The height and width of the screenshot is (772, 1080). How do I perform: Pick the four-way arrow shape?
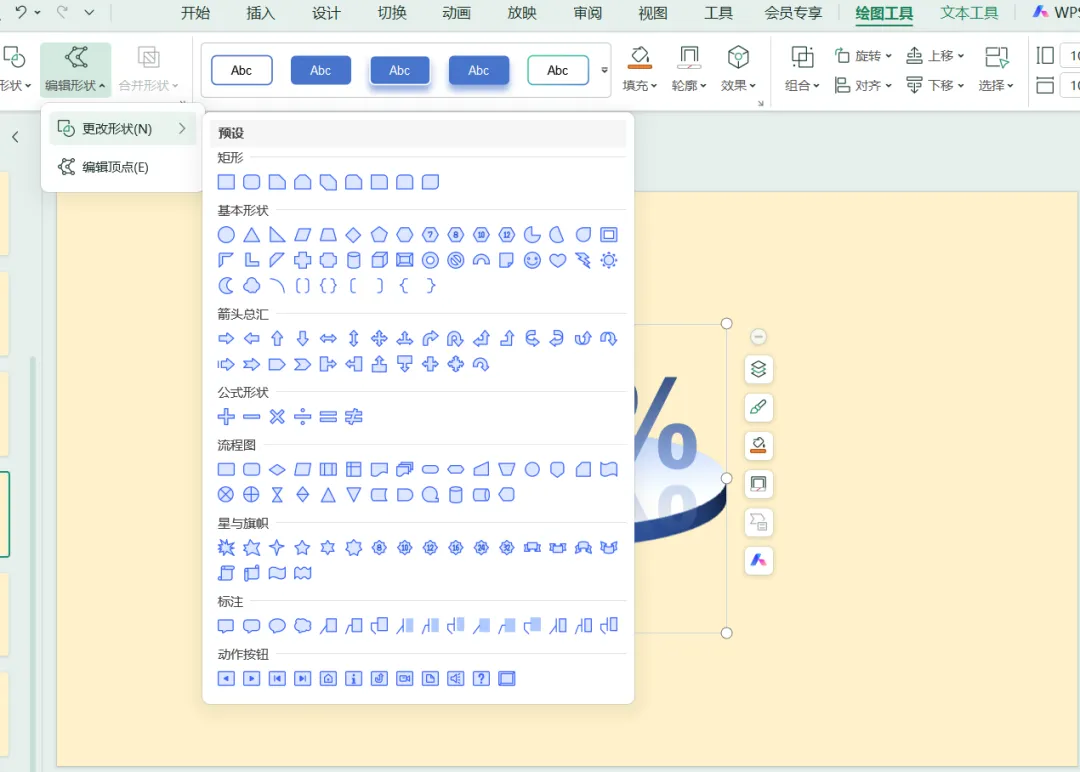click(x=379, y=338)
